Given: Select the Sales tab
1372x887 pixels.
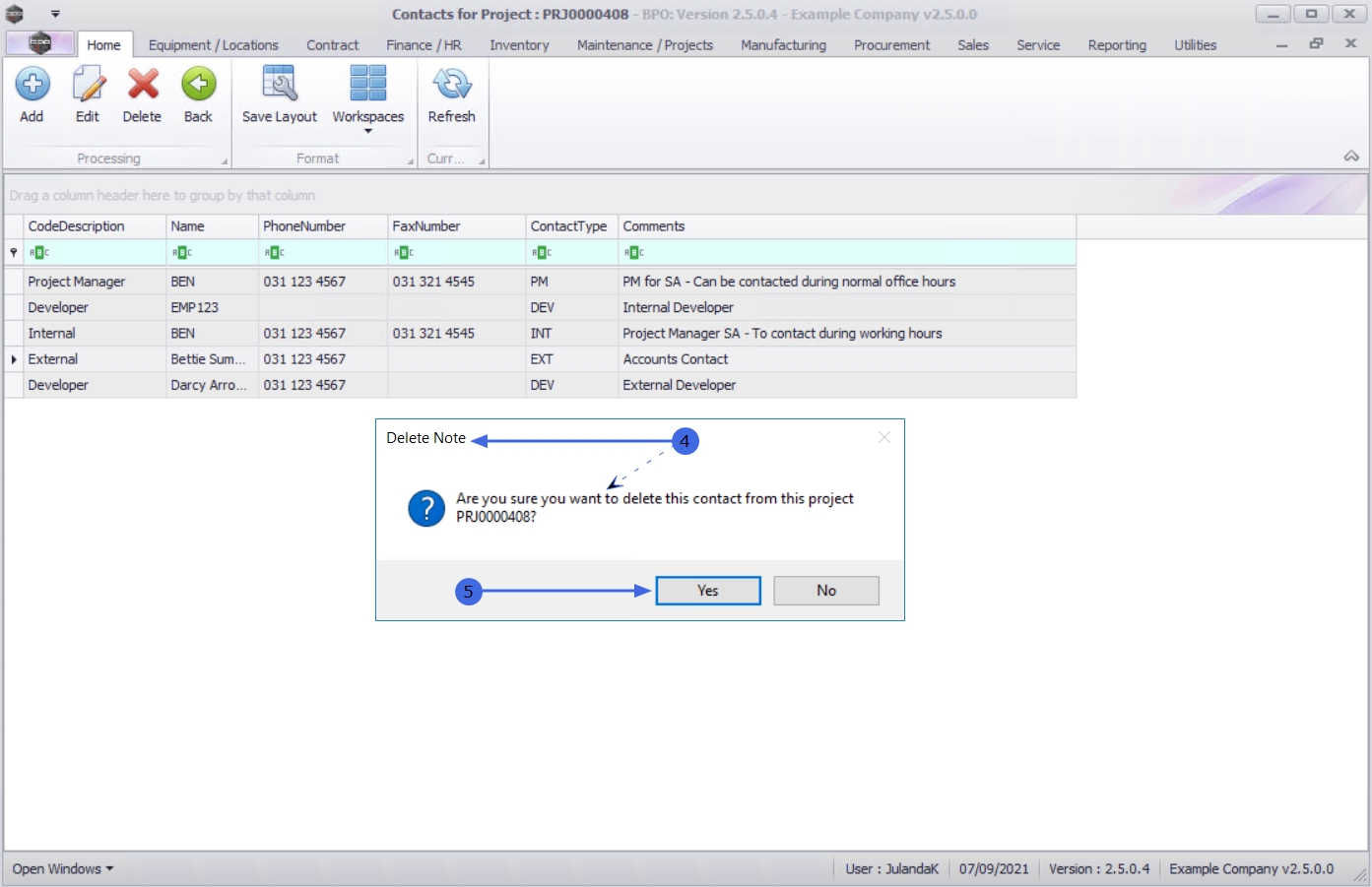Looking at the screenshot, I should click(x=973, y=45).
